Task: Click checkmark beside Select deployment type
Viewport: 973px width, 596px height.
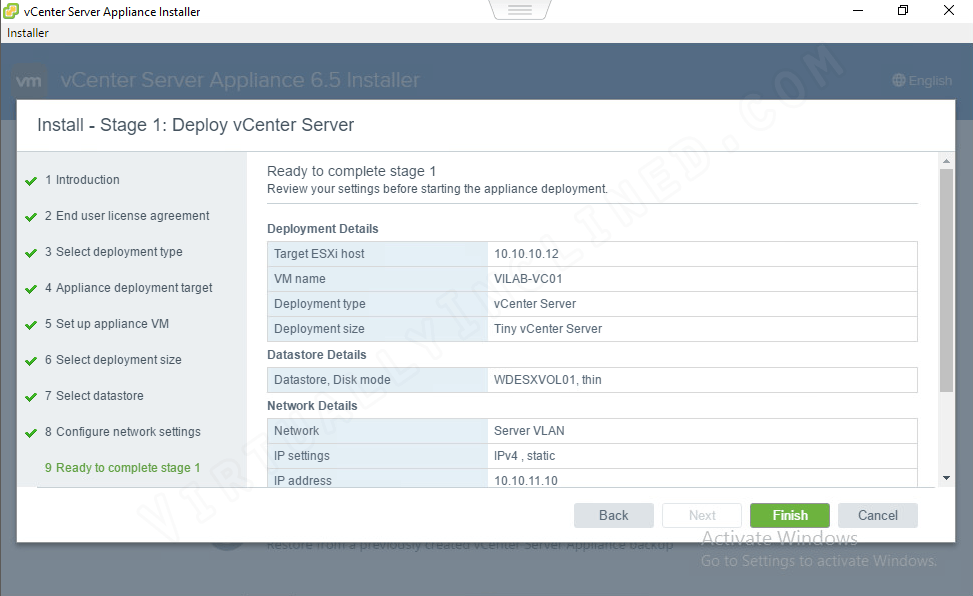Action: [x=31, y=253]
